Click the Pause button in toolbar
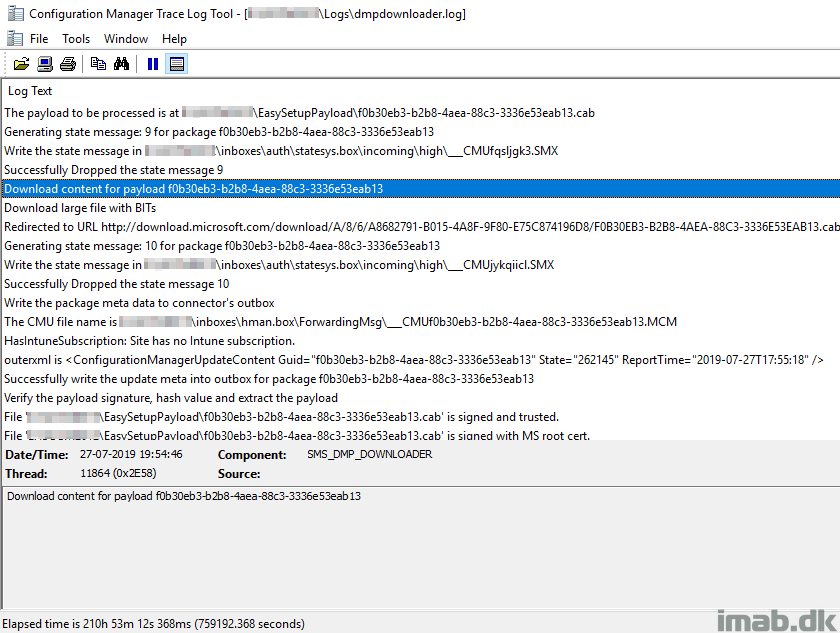Viewport: 840px width, 633px height. (x=153, y=64)
